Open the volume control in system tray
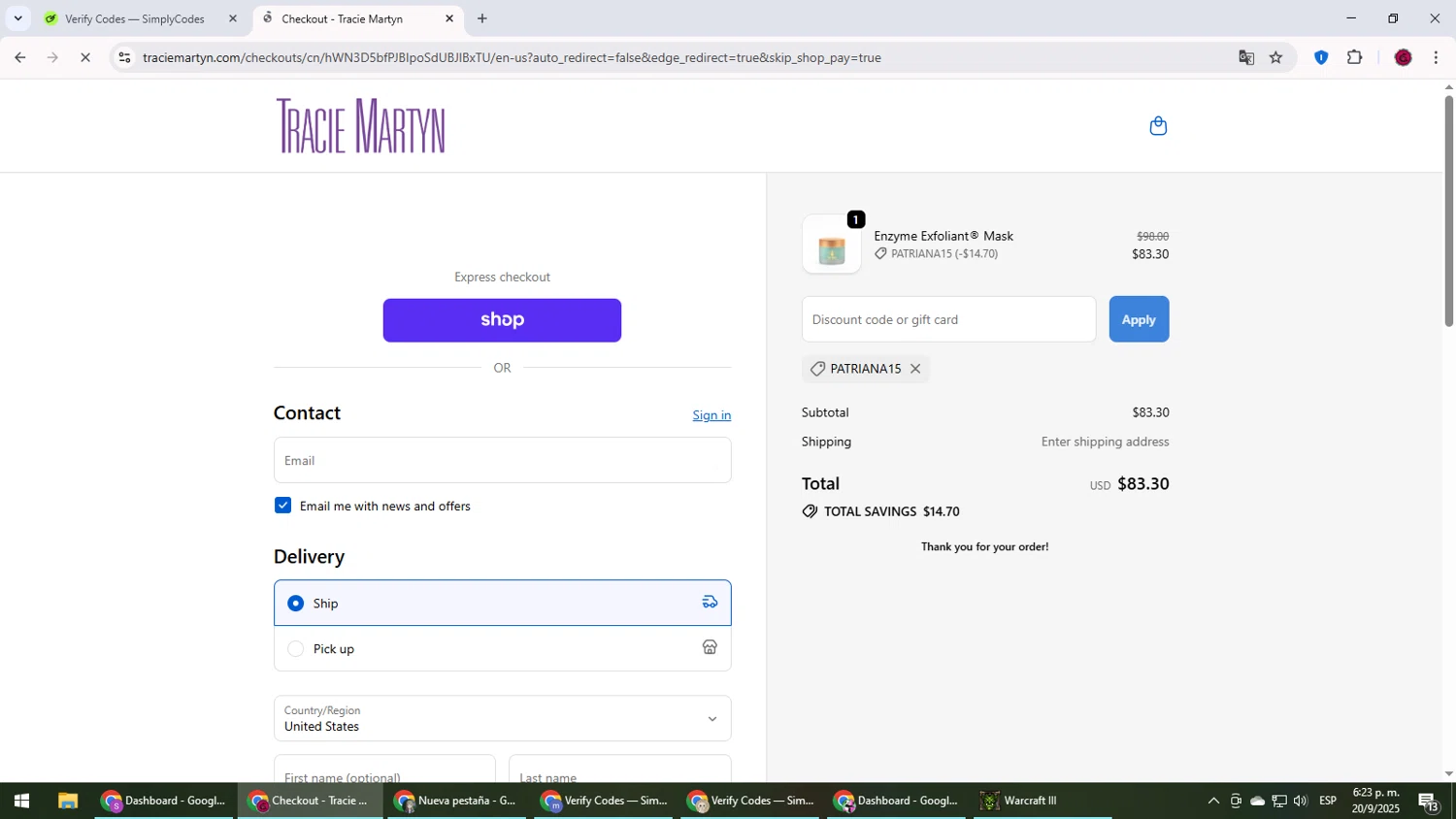Screen dimensions: 1456x819 tap(1301, 801)
